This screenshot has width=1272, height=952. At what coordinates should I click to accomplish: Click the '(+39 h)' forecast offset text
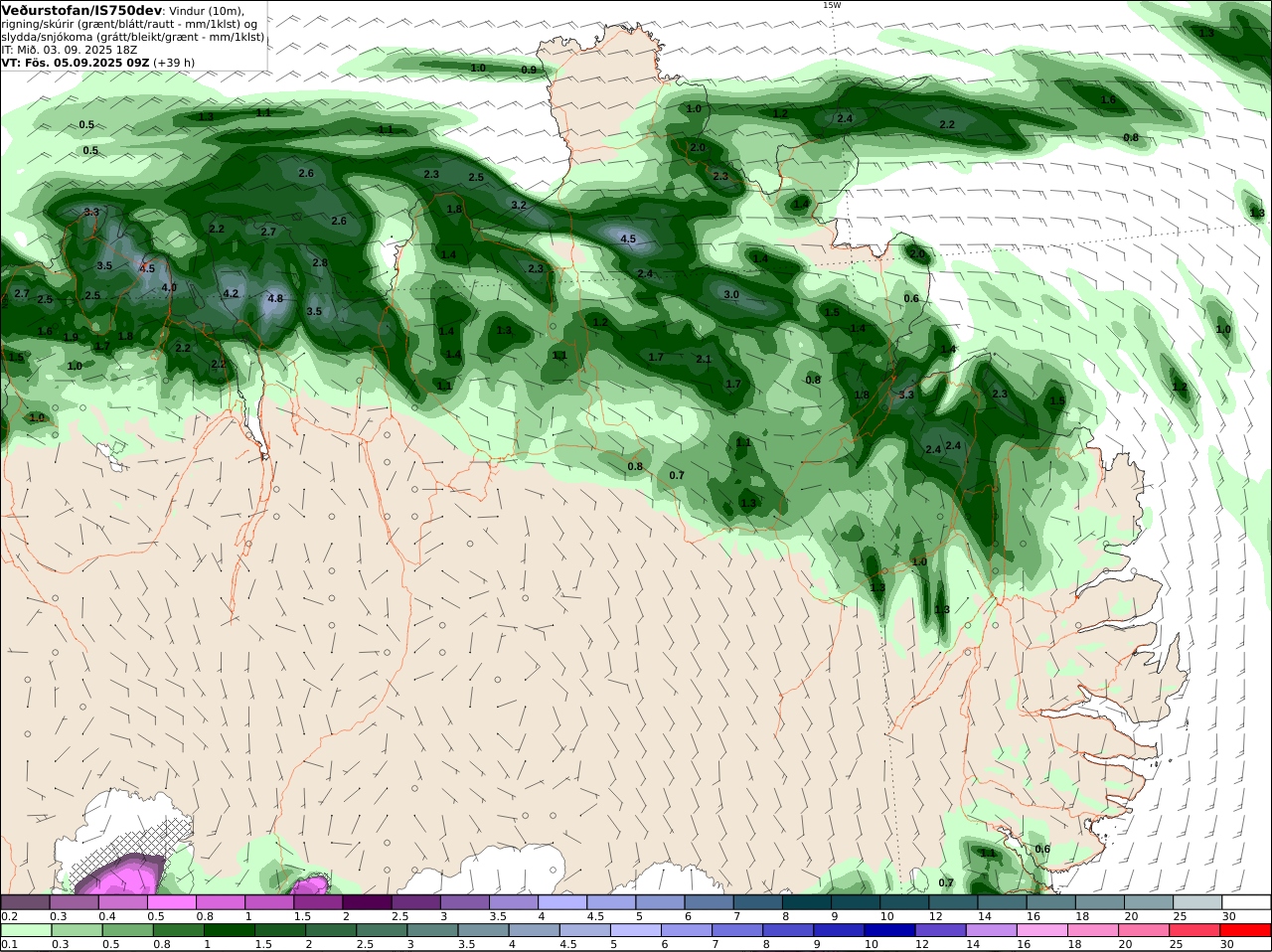point(174,62)
